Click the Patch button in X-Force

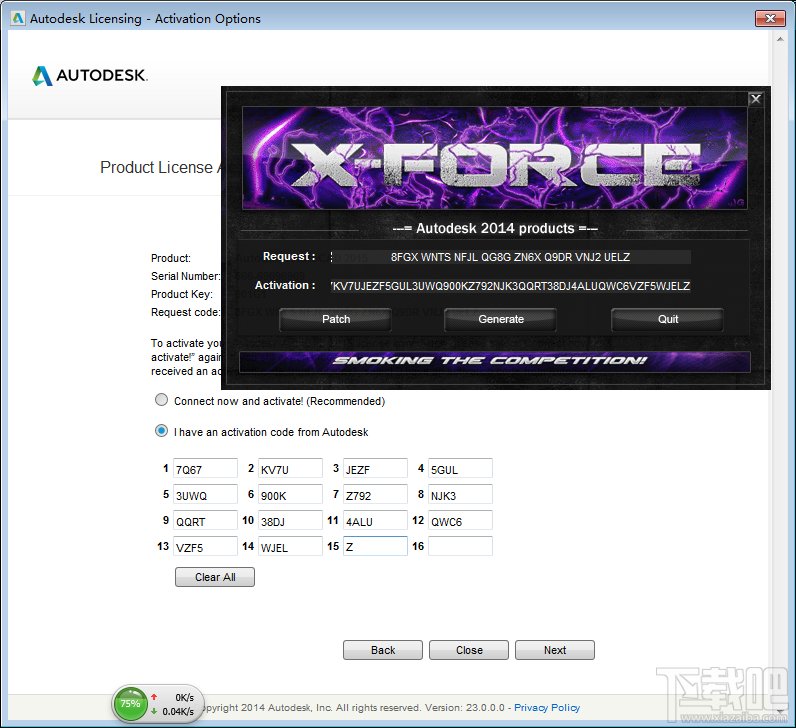pos(336,319)
